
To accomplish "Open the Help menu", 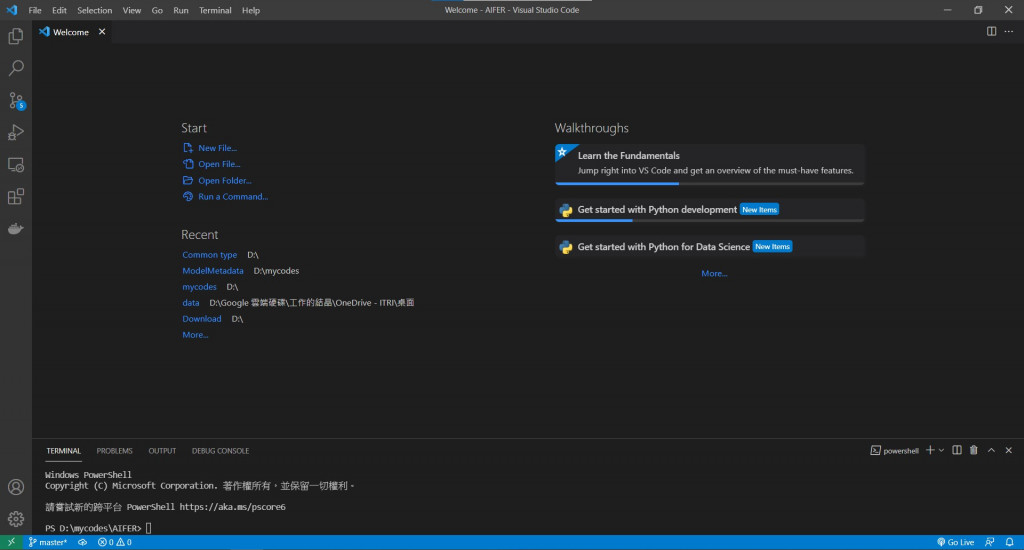I will pyautogui.click(x=251, y=10).
